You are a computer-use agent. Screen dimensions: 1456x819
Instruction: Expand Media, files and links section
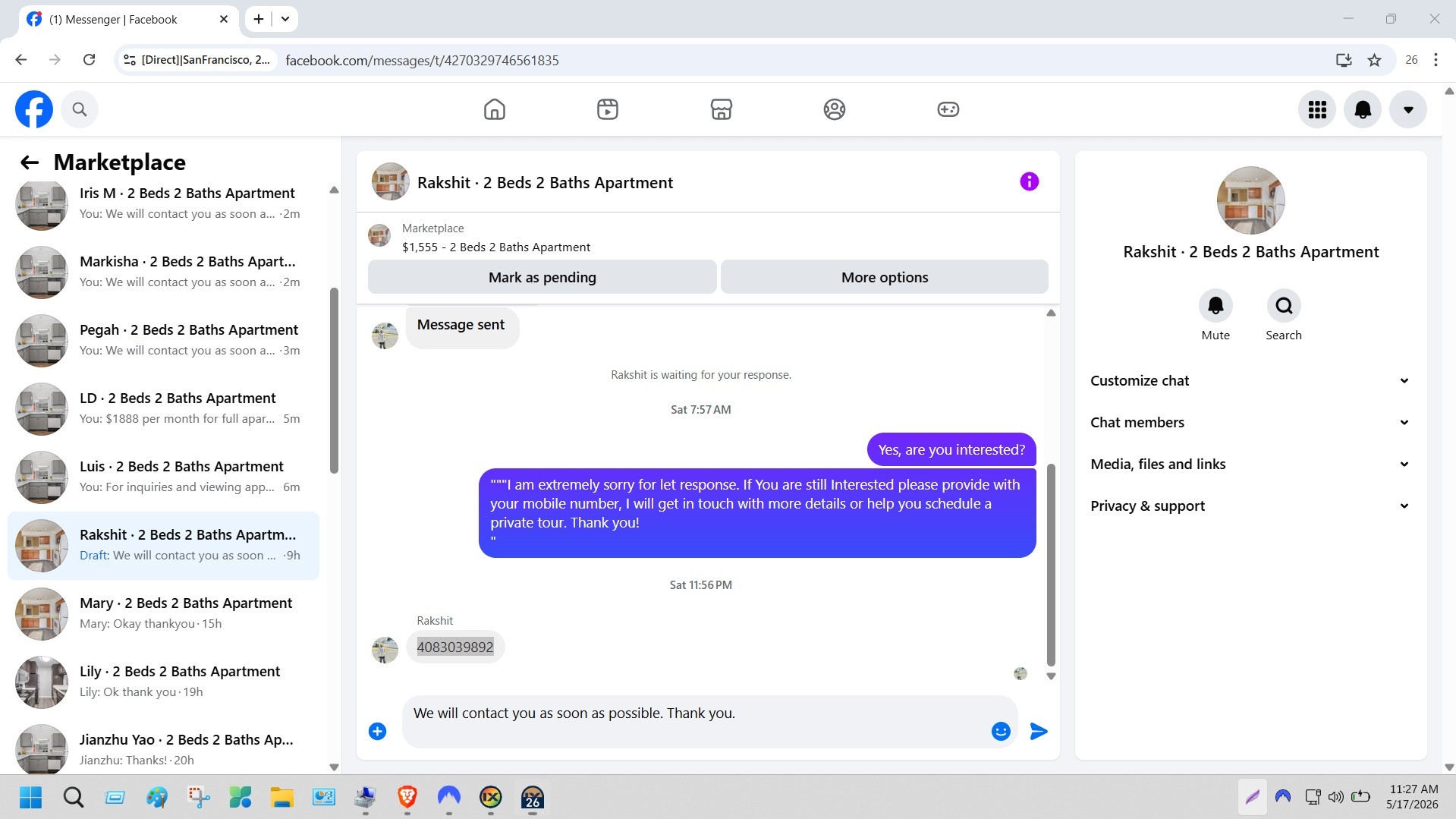(x=1250, y=465)
